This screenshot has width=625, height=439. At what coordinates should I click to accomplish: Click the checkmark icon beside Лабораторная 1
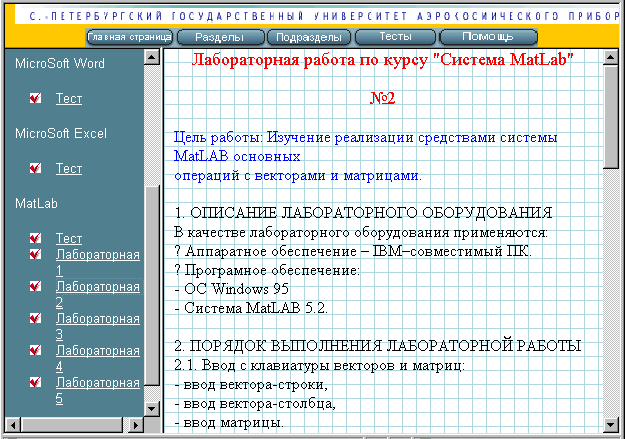coord(35,254)
